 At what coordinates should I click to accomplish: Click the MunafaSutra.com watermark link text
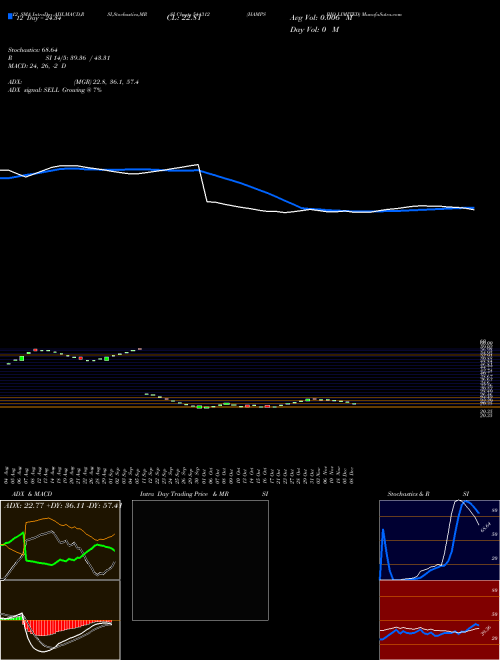tap(383, 14)
